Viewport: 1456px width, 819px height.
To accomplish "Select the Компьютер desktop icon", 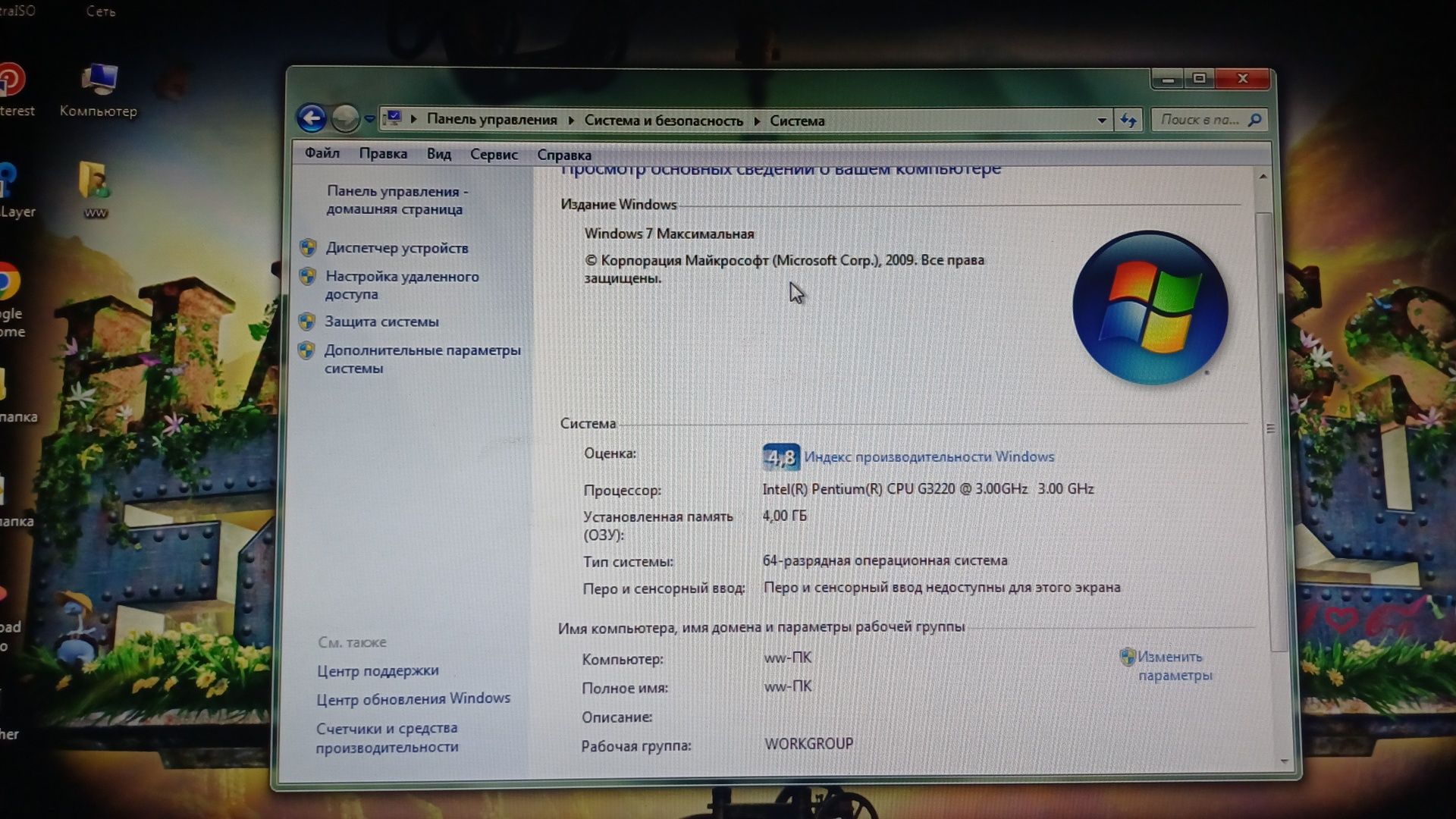I will click(99, 91).
